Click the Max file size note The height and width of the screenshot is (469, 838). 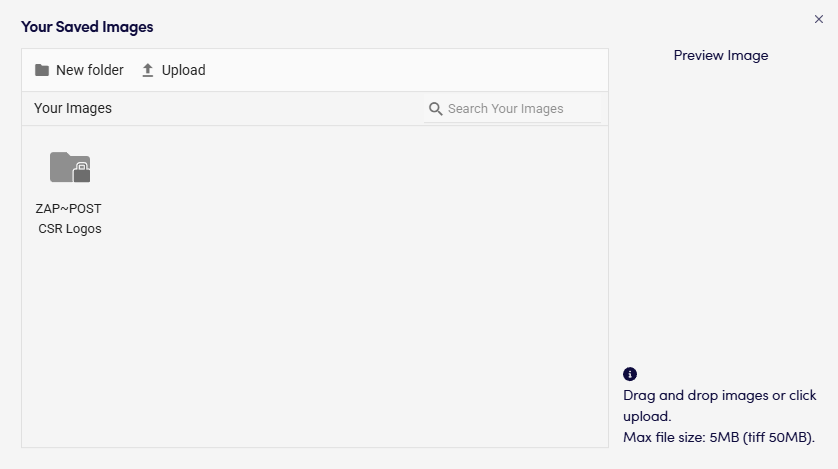(719, 437)
